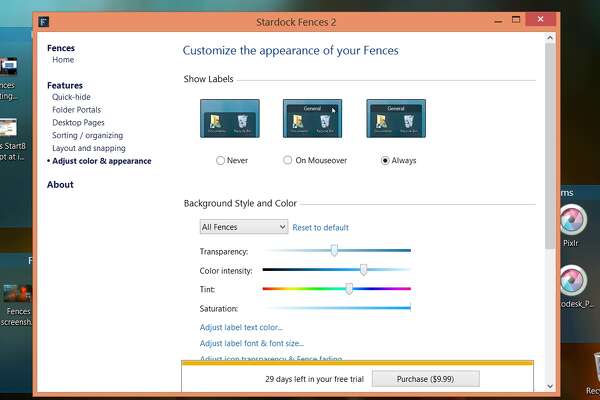The image size is (600, 400).
Task: Click the Fences app icon in title bar
Action: pos(44,22)
